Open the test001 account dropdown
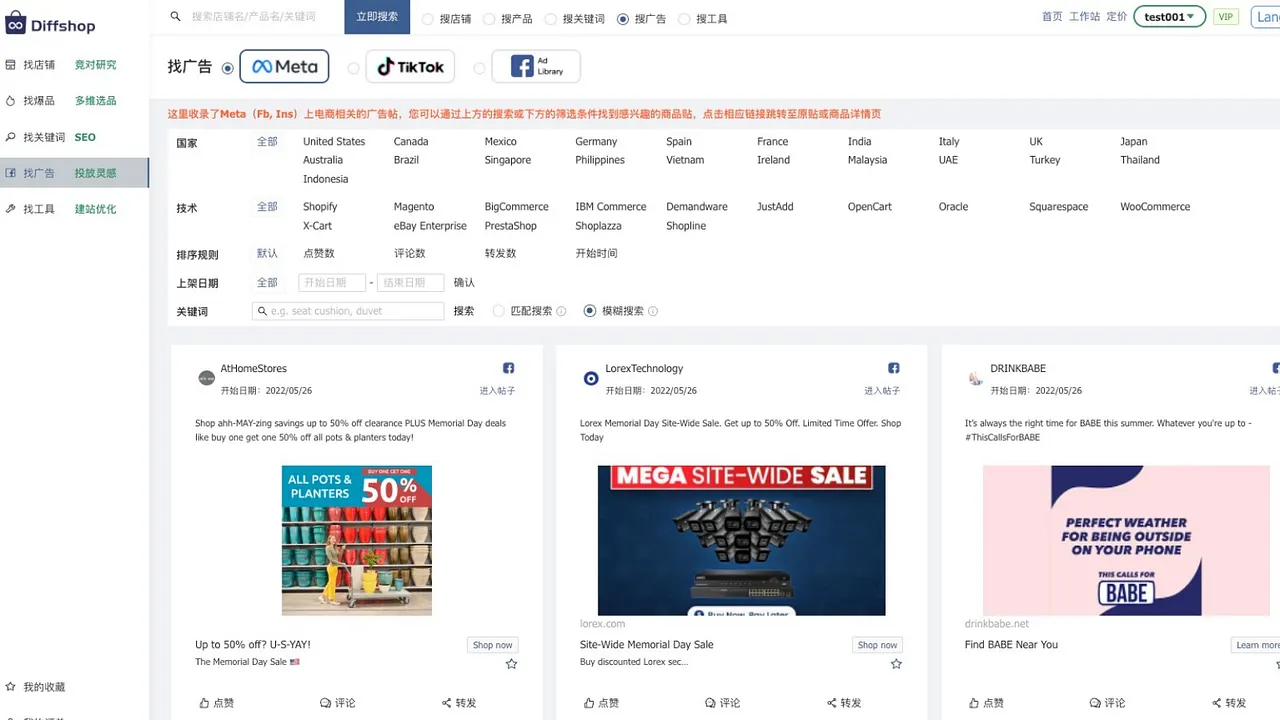This screenshot has height=720, width=1280. point(1169,17)
